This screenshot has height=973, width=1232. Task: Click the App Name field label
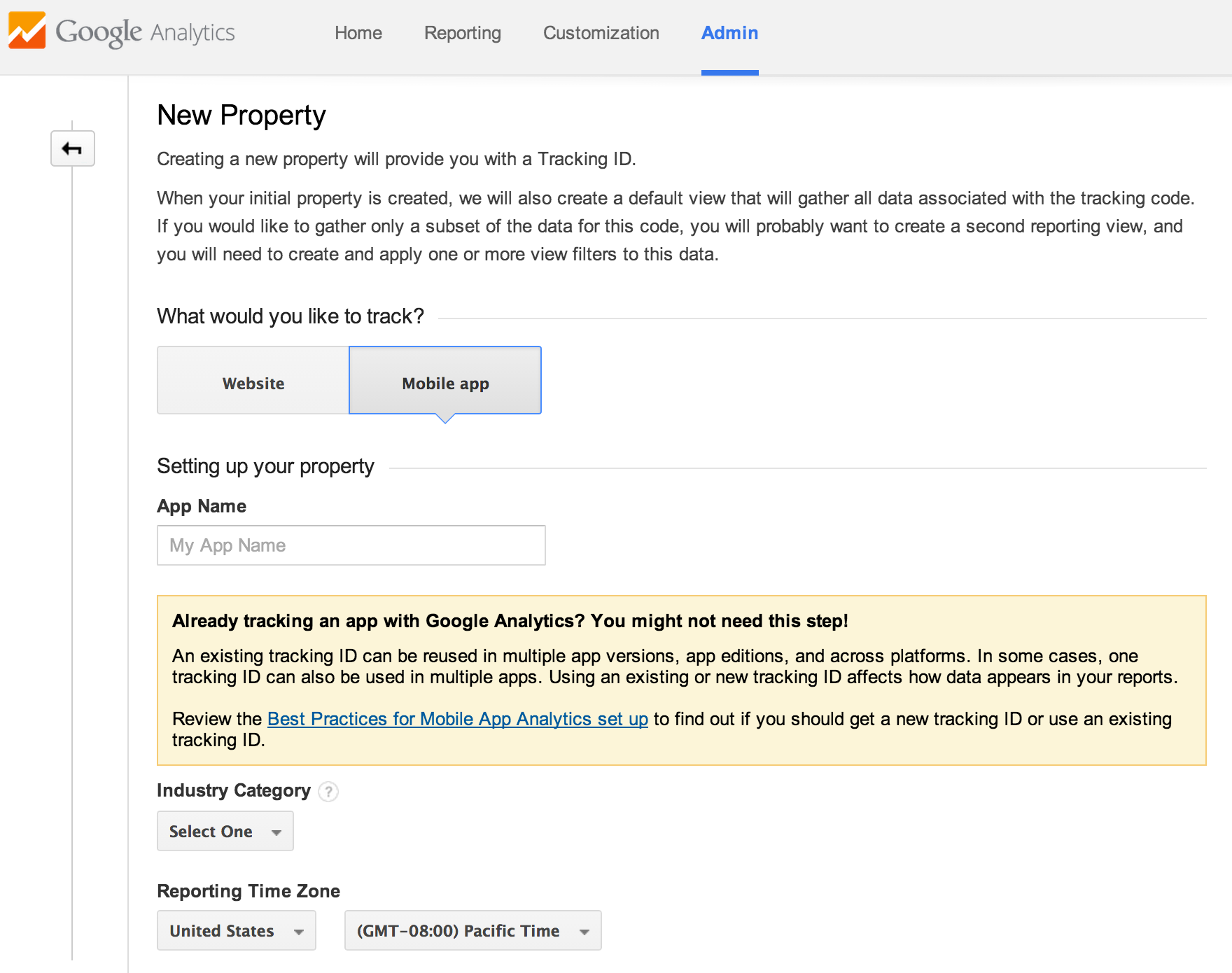click(x=202, y=506)
